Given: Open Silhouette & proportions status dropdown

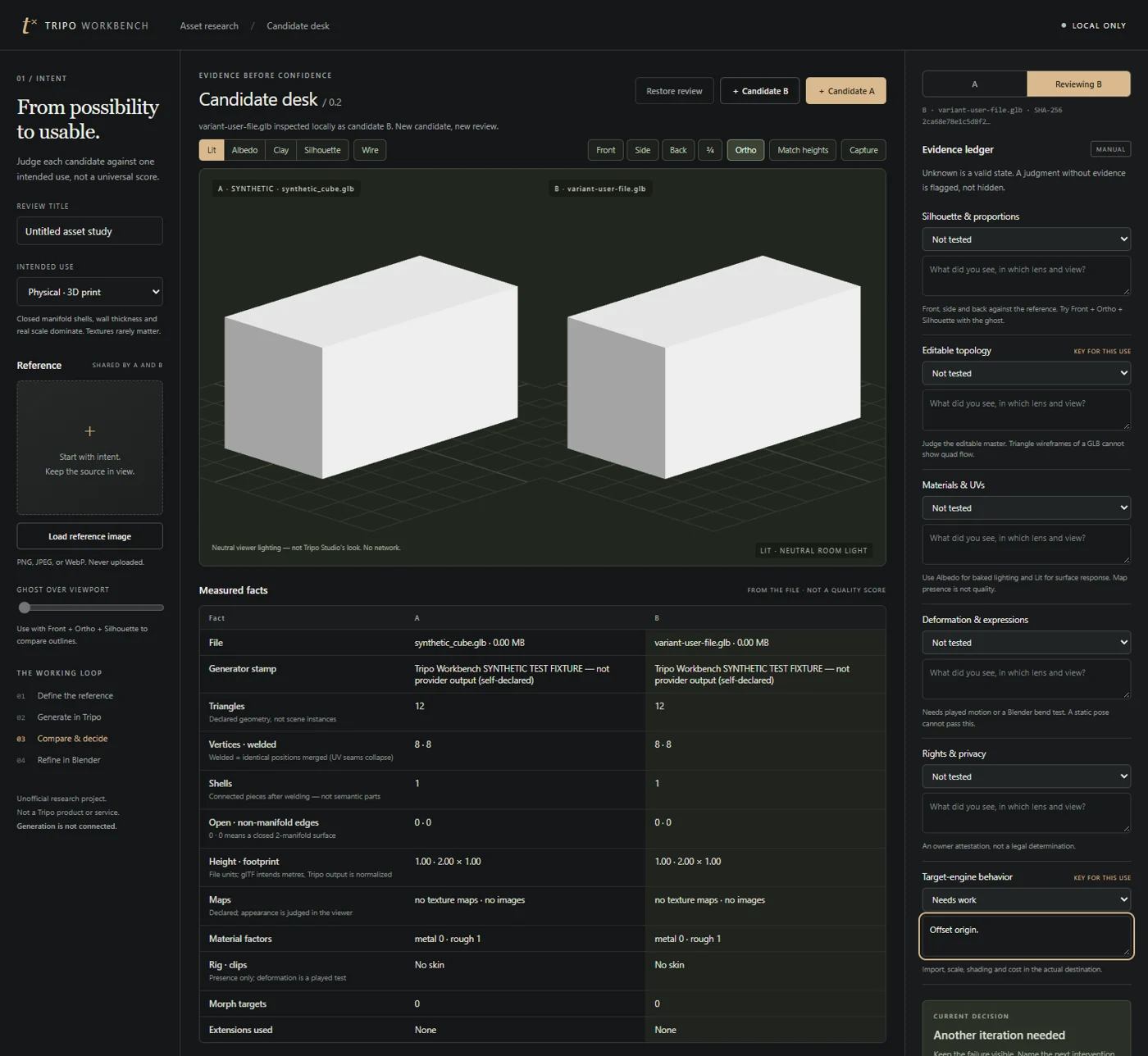Looking at the screenshot, I should [1027, 239].
